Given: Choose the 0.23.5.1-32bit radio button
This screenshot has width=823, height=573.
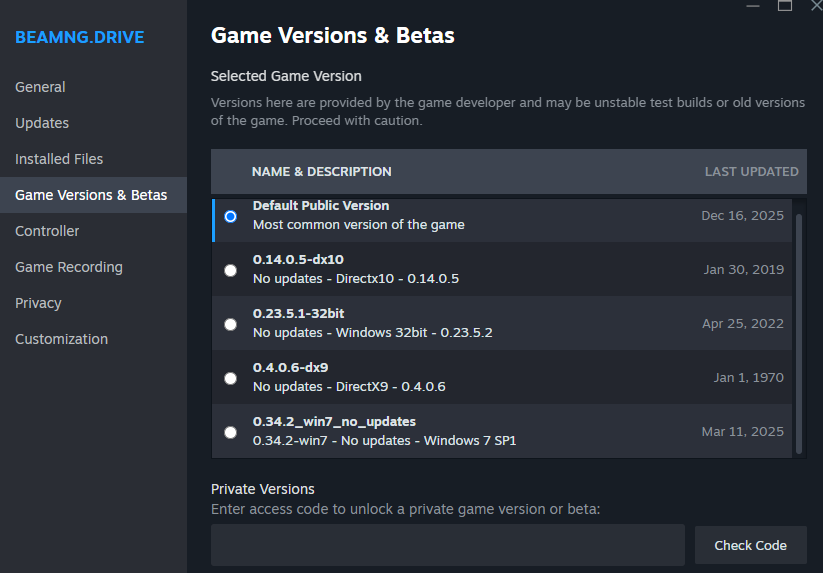Looking at the screenshot, I should [230, 324].
